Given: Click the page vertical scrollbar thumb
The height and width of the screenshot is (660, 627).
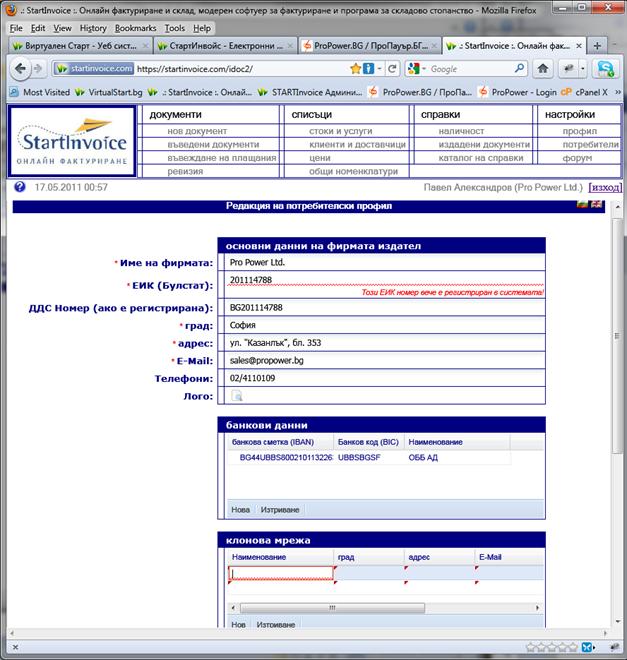Looking at the screenshot, I should click(617, 336).
